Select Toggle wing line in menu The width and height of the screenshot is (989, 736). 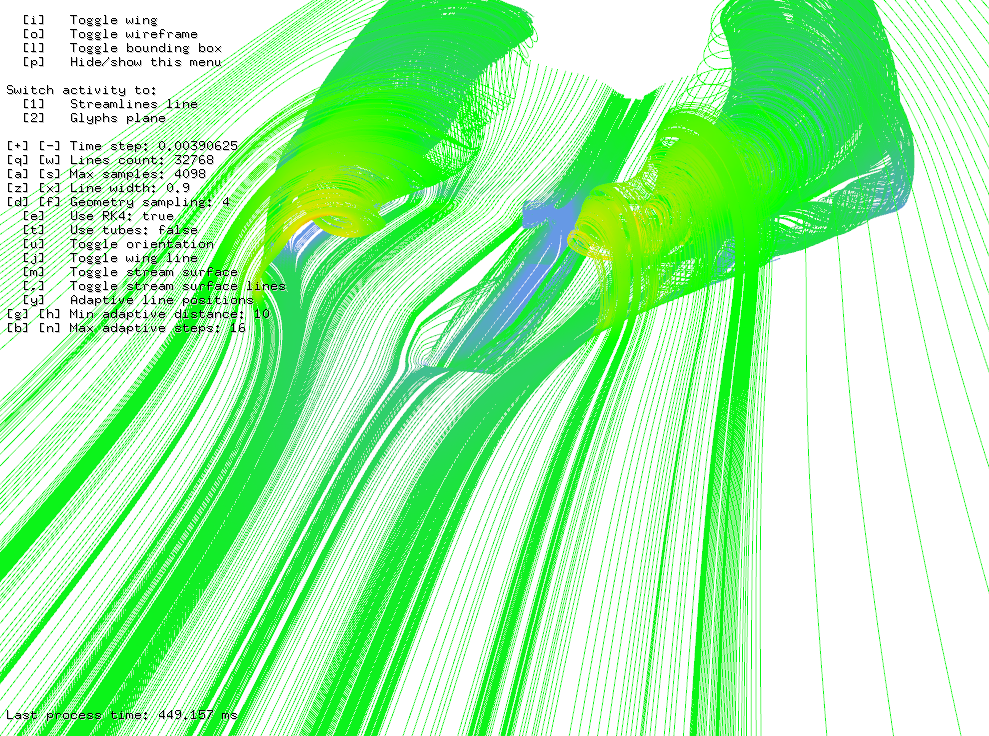coord(133,258)
